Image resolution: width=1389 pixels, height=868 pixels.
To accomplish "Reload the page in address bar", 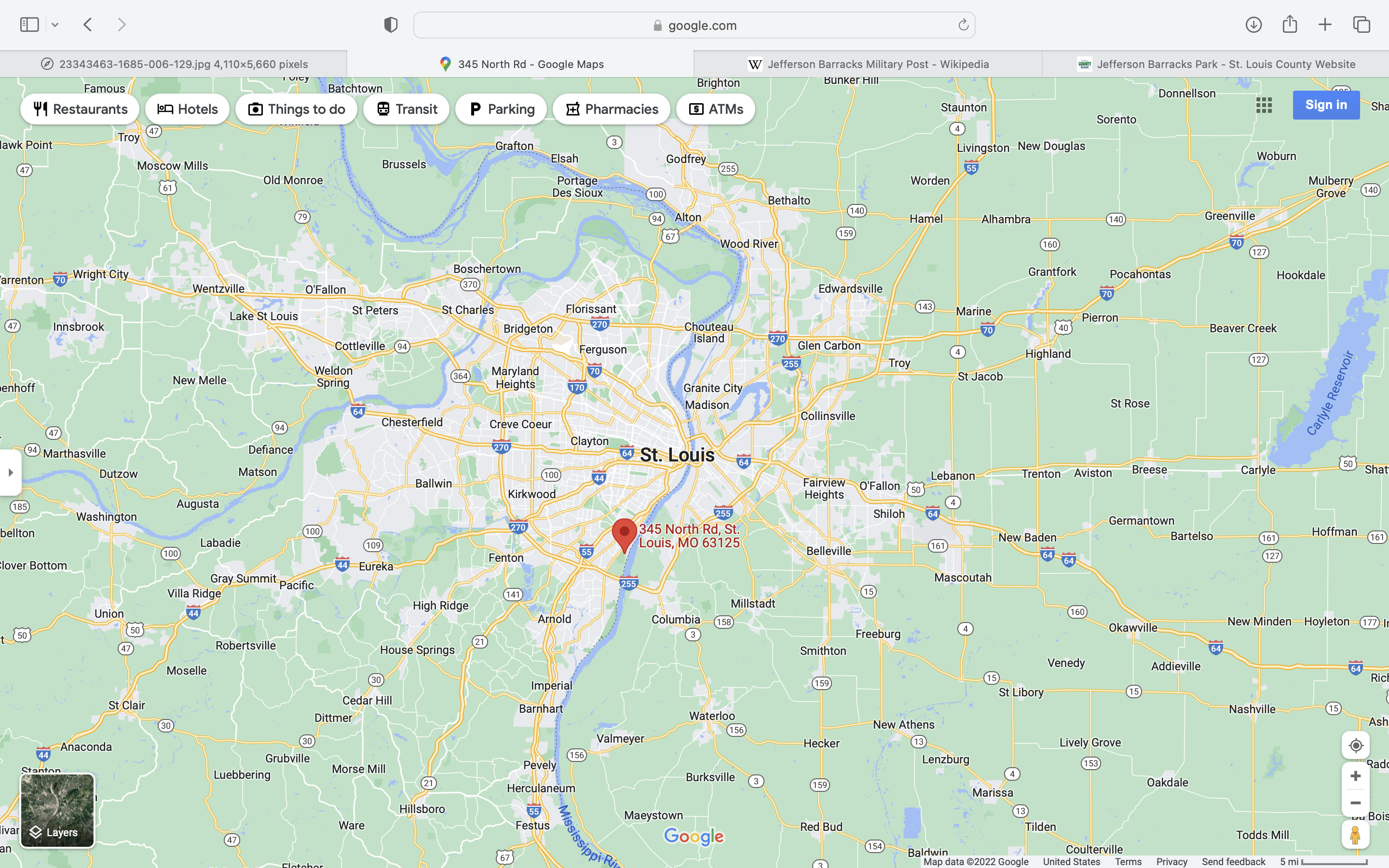I will (963, 25).
